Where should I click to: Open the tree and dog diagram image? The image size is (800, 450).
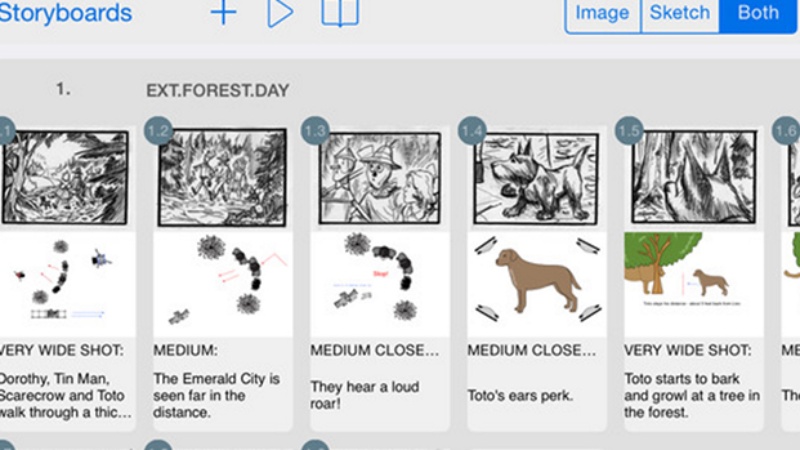[x=693, y=282]
